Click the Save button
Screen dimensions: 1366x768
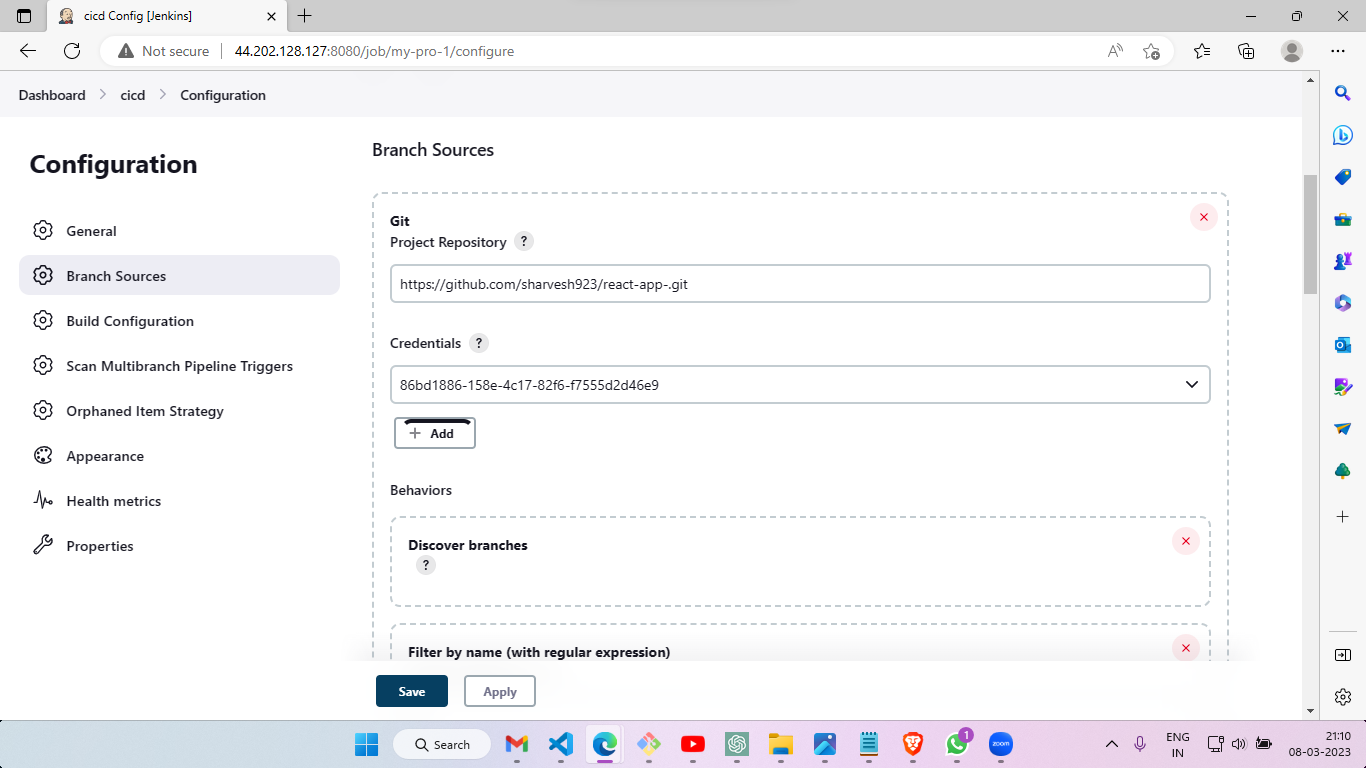tap(411, 691)
